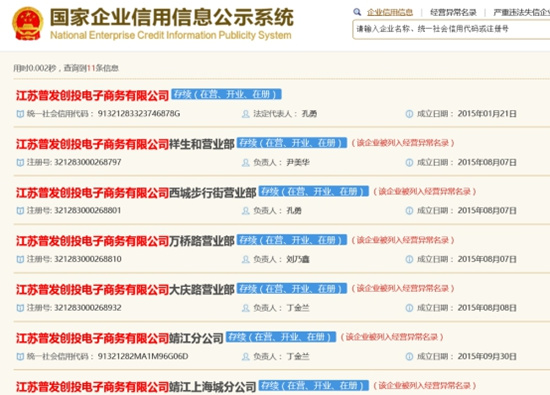This screenshot has height=395, width=550.
Task: Focus the enterprise name search field
Action: 451,29
